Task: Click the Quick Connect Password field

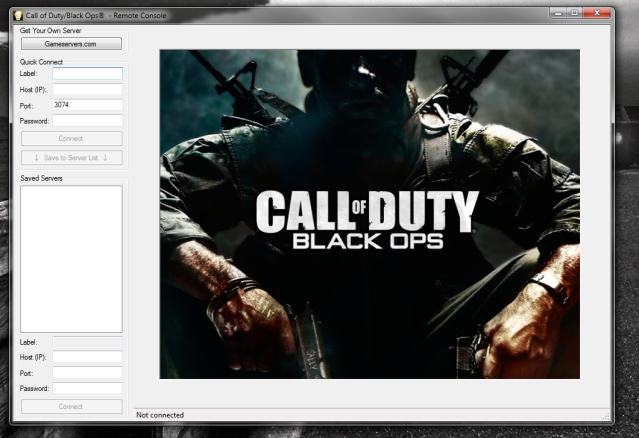Action: tap(87, 121)
